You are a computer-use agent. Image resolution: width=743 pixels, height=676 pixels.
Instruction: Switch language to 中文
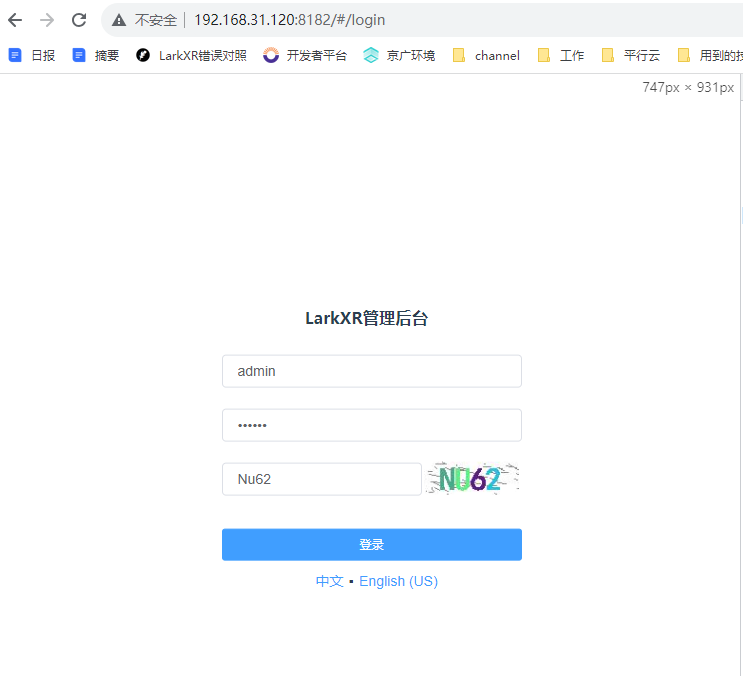pos(329,581)
